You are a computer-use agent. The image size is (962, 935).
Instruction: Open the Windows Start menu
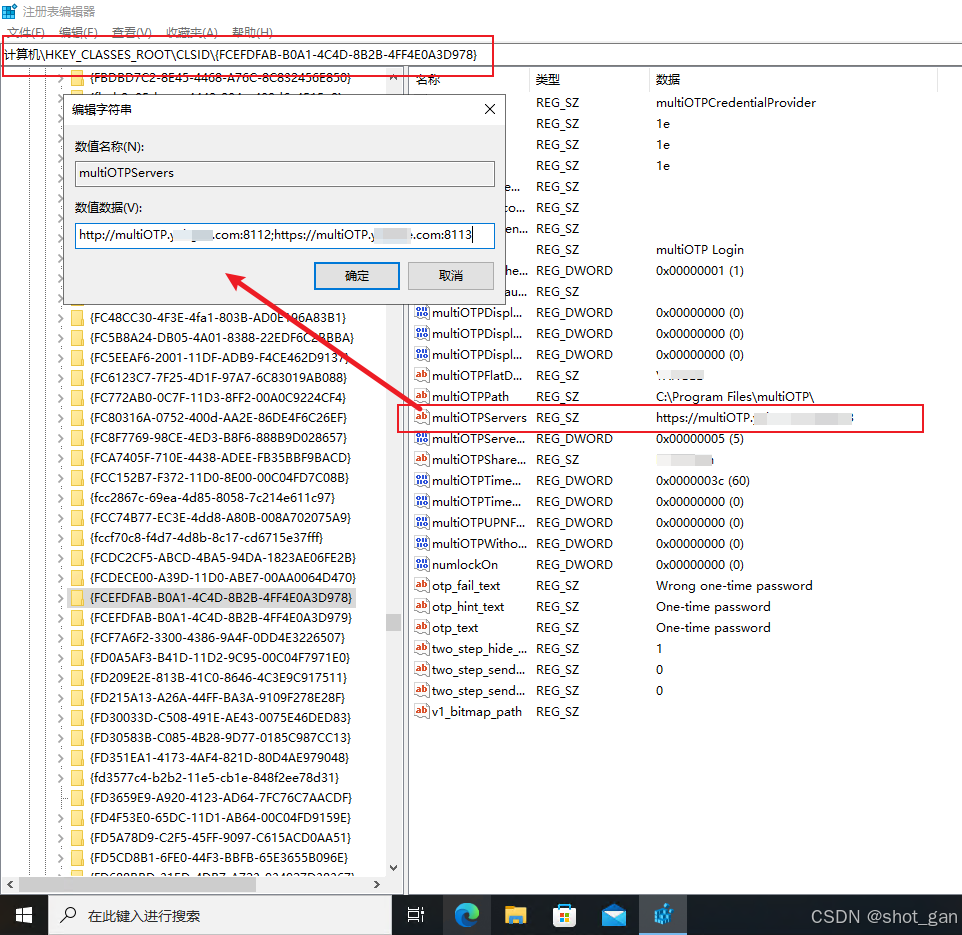[24, 915]
